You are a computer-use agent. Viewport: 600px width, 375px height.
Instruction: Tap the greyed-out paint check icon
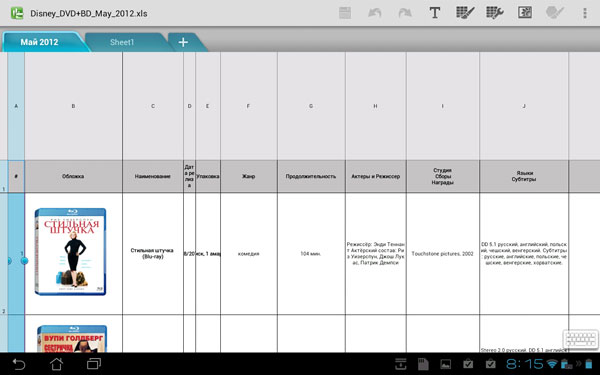coord(554,13)
